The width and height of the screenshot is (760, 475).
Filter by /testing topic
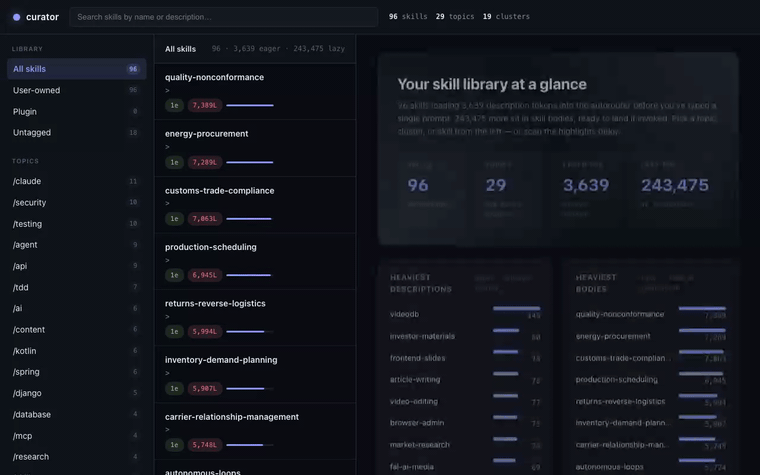coord(77,224)
